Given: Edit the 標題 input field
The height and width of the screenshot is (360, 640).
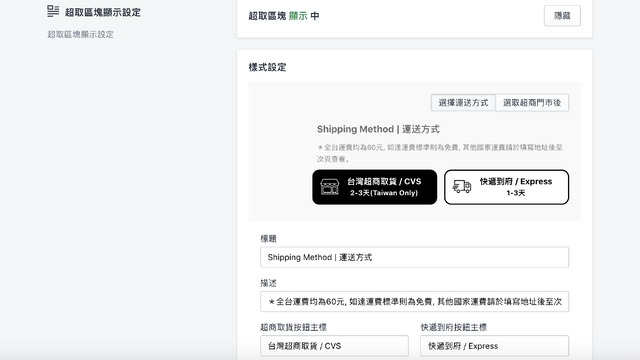Looking at the screenshot, I should click(x=415, y=257).
